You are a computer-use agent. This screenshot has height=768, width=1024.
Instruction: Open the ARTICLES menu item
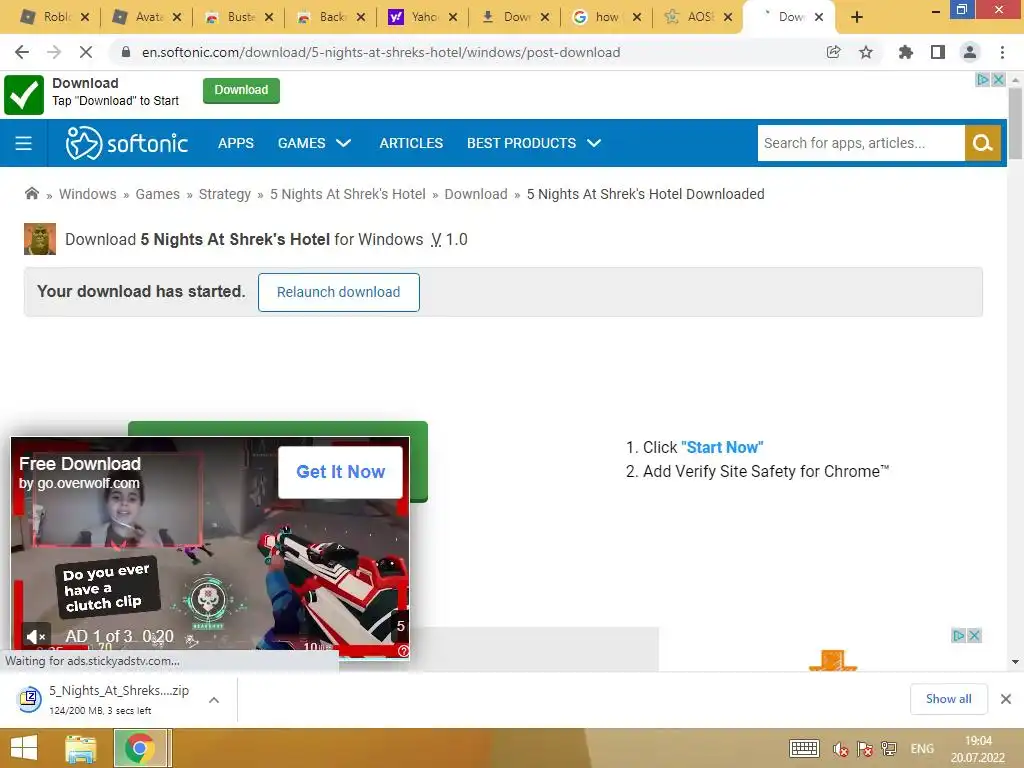[411, 143]
